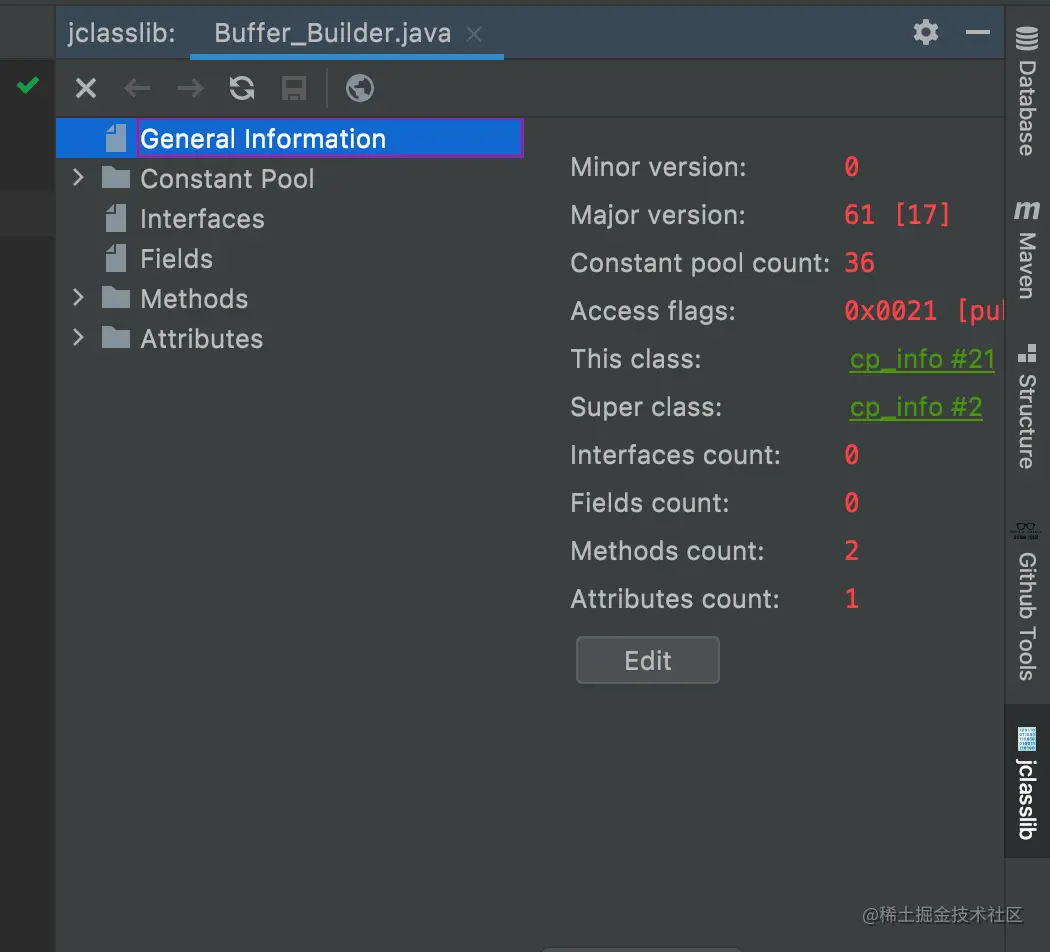Expand the Constant Pool tree node
The height and width of the screenshot is (952, 1050).
(79, 179)
